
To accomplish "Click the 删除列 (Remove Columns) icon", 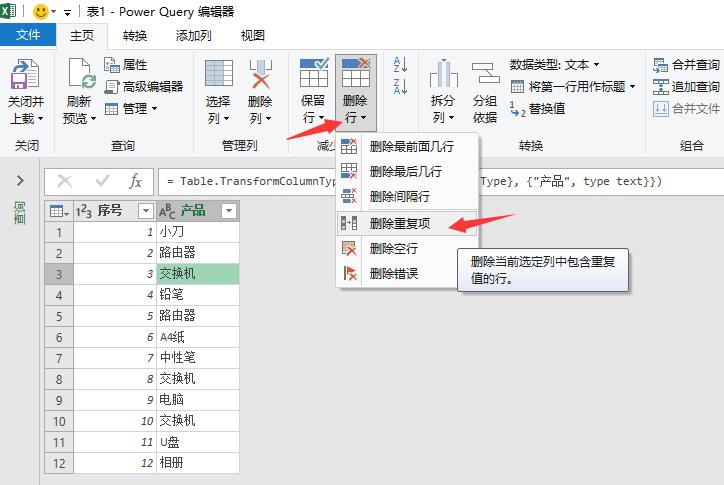I will (x=260, y=74).
